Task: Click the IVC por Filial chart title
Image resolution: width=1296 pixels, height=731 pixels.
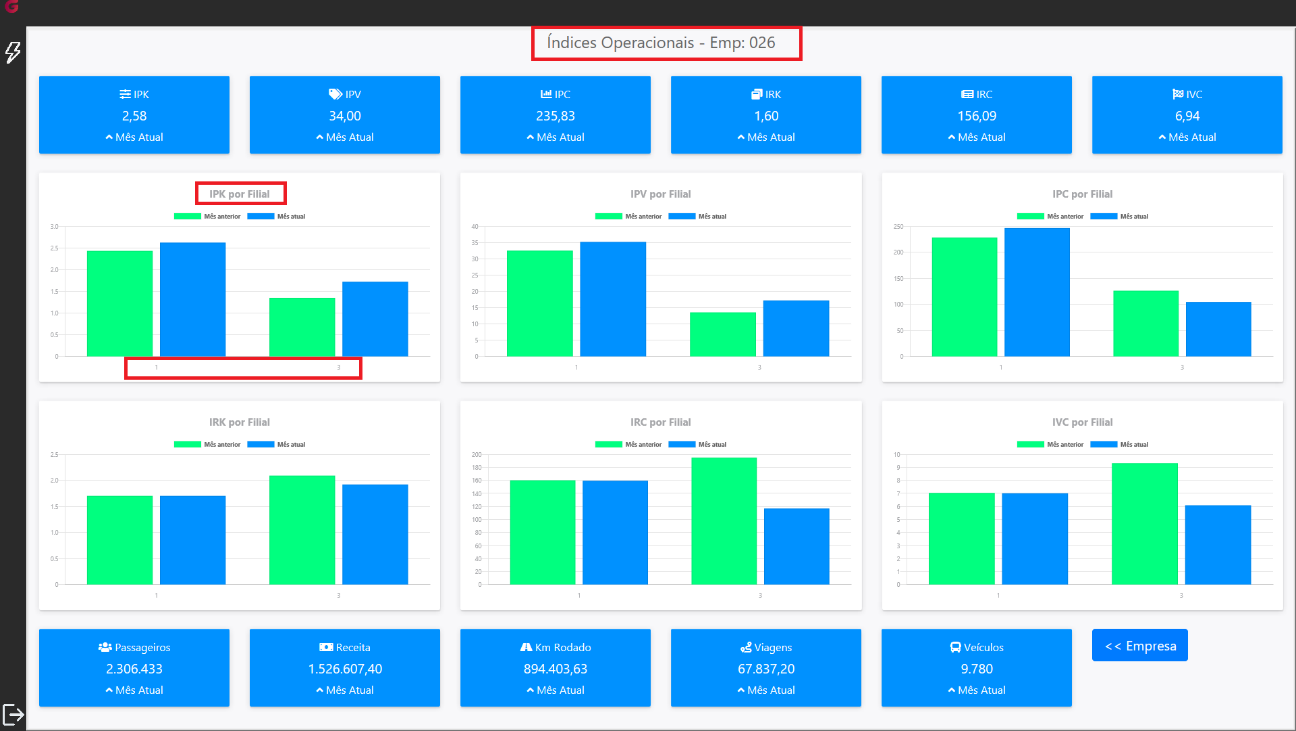Action: tap(1082, 422)
